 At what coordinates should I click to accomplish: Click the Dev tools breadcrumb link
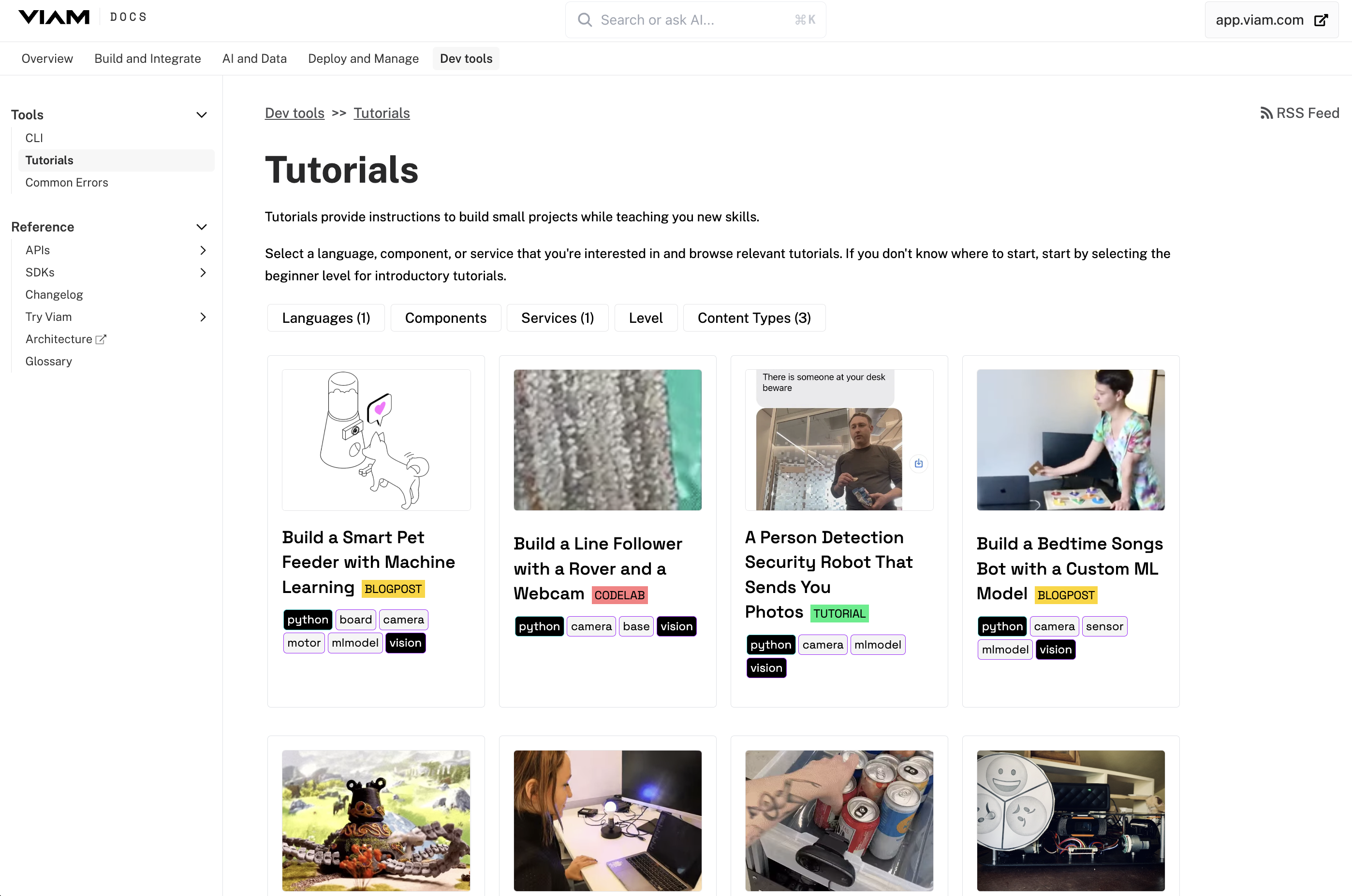click(x=294, y=113)
